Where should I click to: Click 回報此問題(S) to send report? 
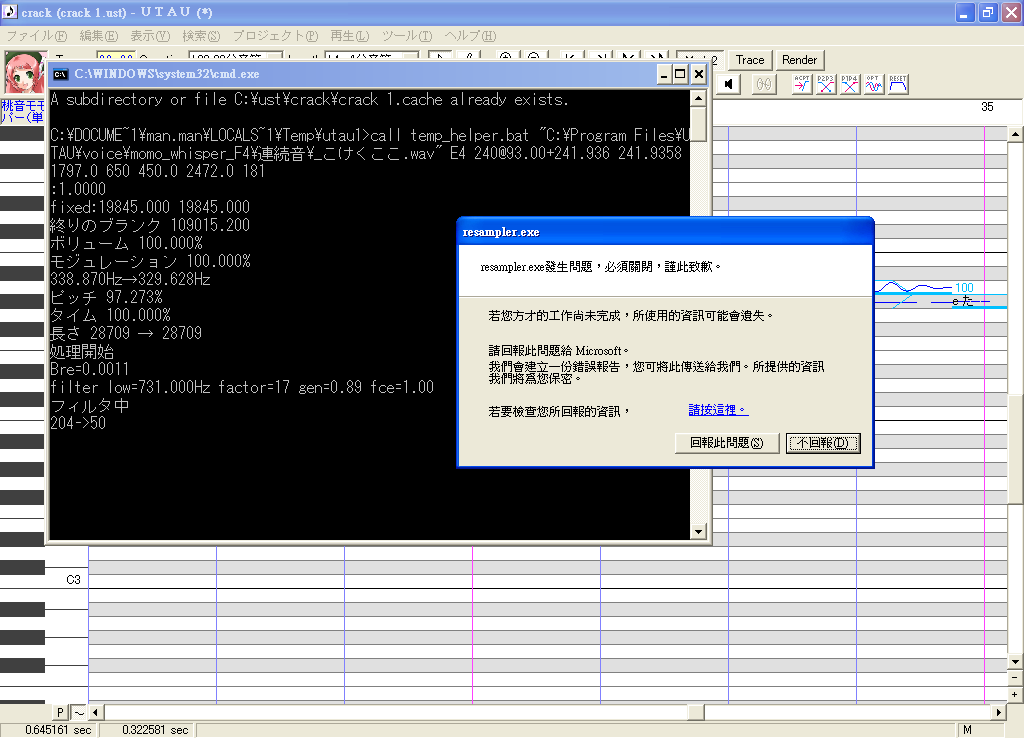click(x=727, y=443)
